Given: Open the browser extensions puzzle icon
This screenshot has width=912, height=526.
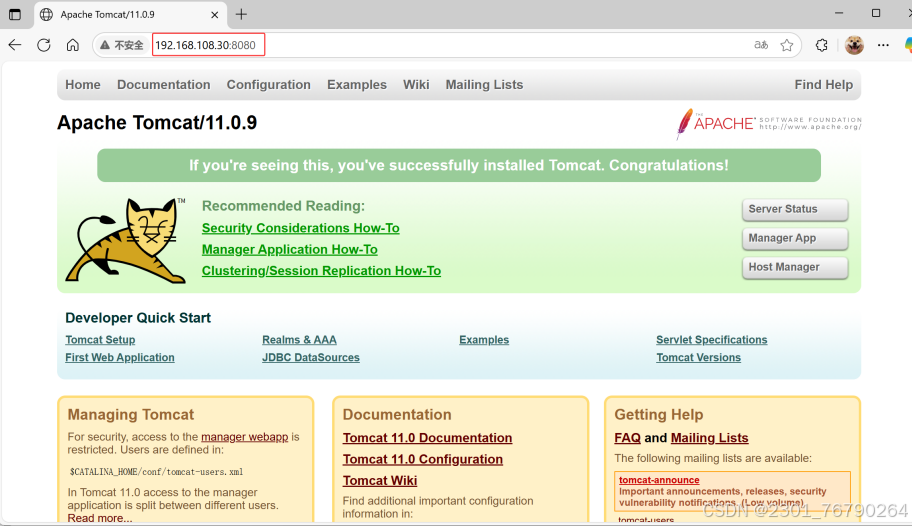Looking at the screenshot, I should 821,45.
